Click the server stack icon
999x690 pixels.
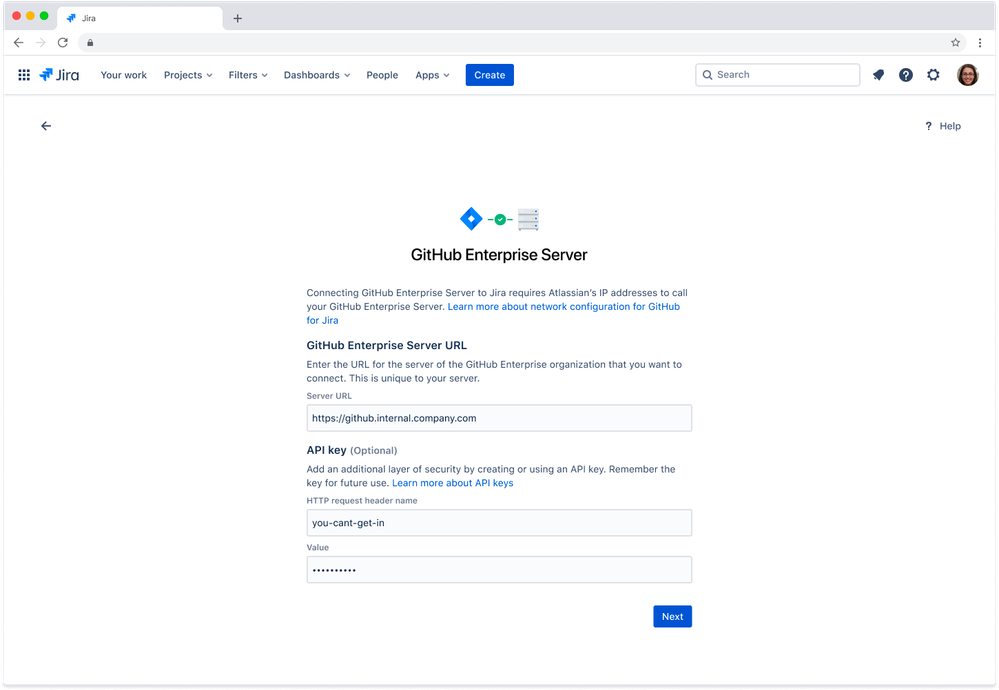pos(528,219)
